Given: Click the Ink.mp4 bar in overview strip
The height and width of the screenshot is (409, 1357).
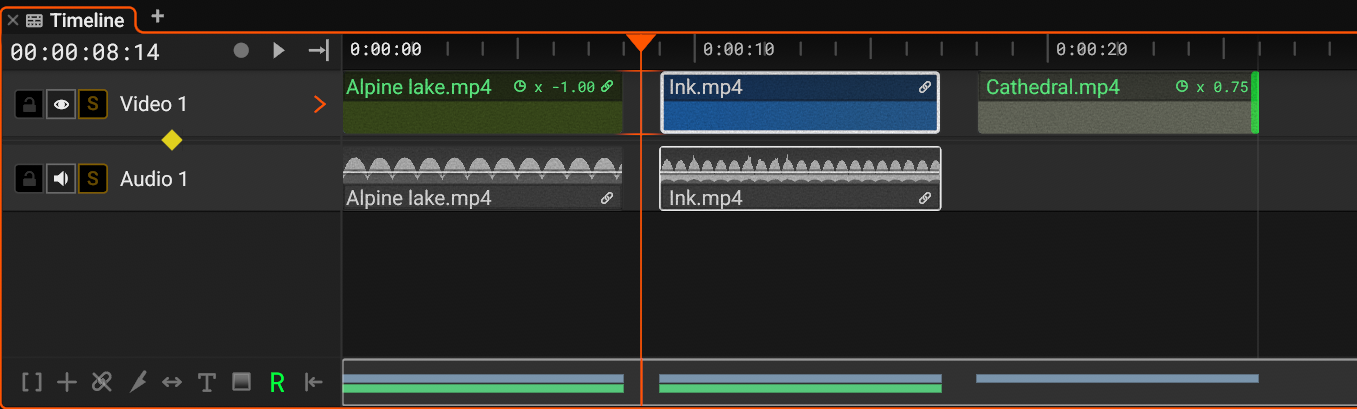Looking at the screenshot, I should 800,383.
